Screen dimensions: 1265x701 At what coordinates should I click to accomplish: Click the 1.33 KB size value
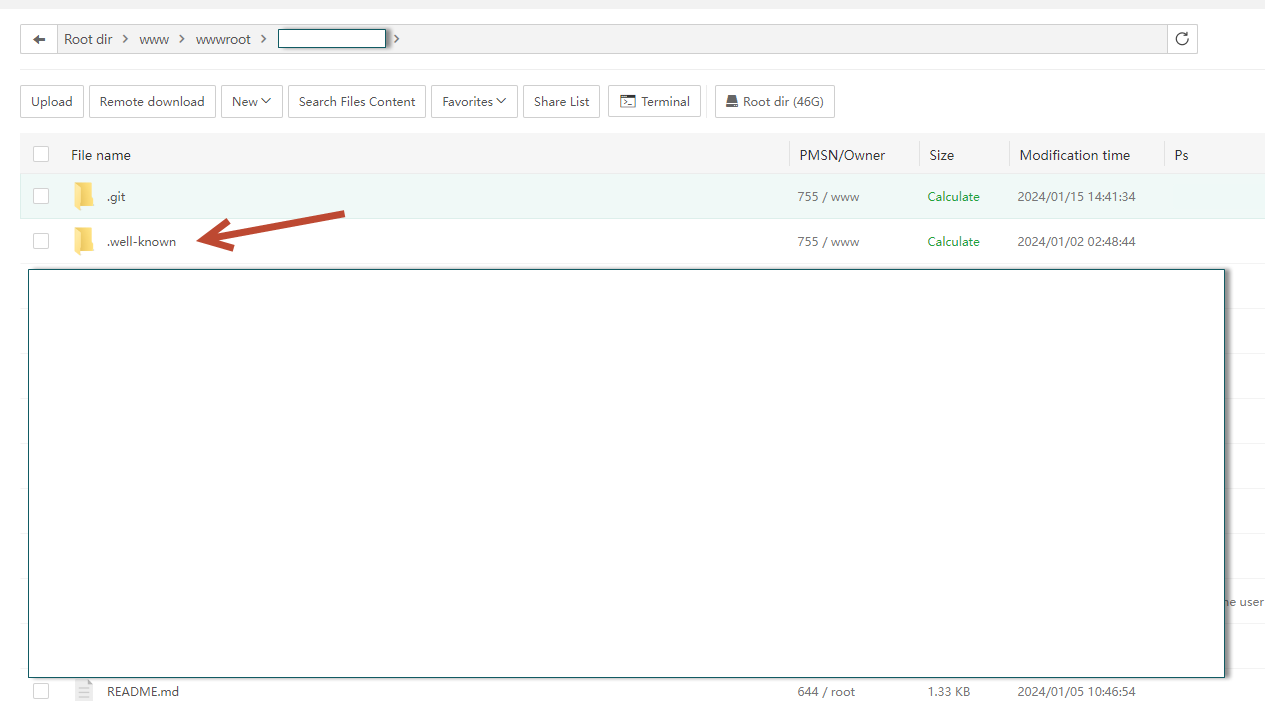pos(949,691)
